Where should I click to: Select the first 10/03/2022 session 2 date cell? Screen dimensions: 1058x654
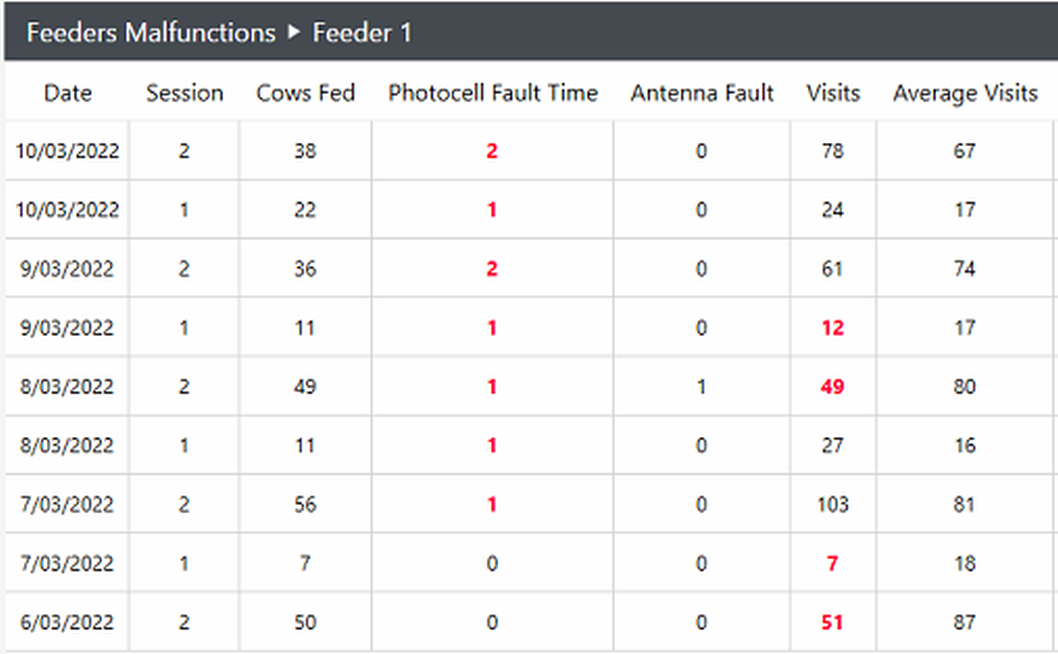pyautogui.click(x=67, y=152)
